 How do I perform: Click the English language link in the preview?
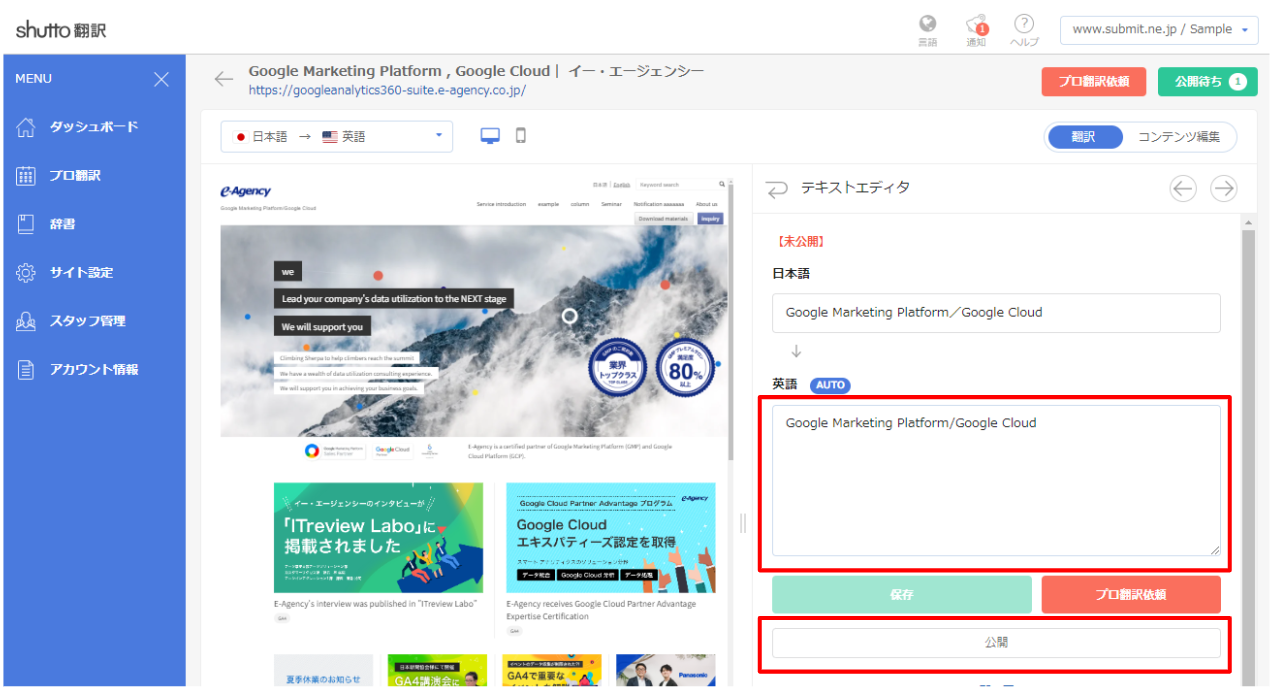[621, 184]
